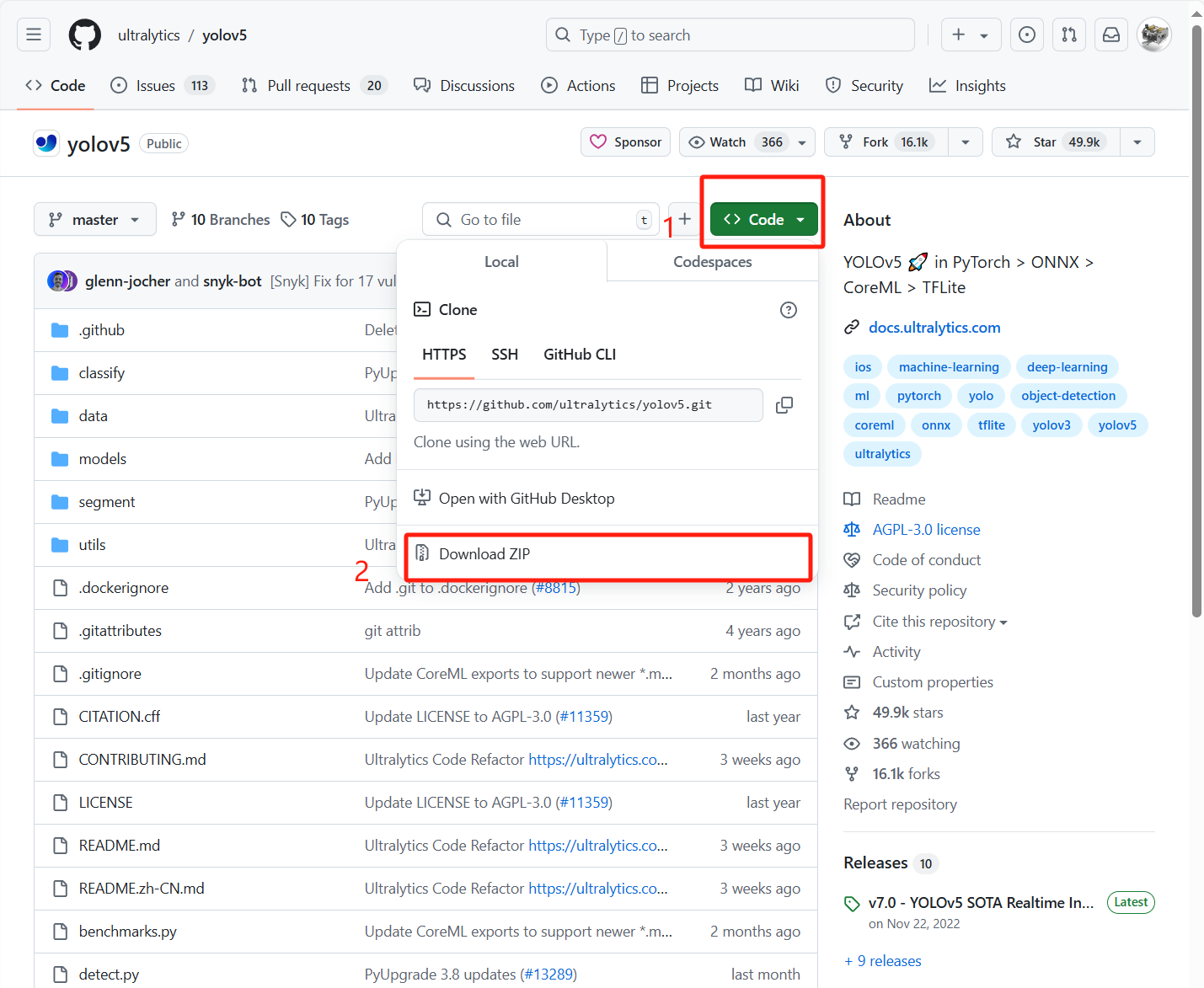Click the GitHub logo home icon
Screen dimensions: 1204x988
[x=84, y=35]
